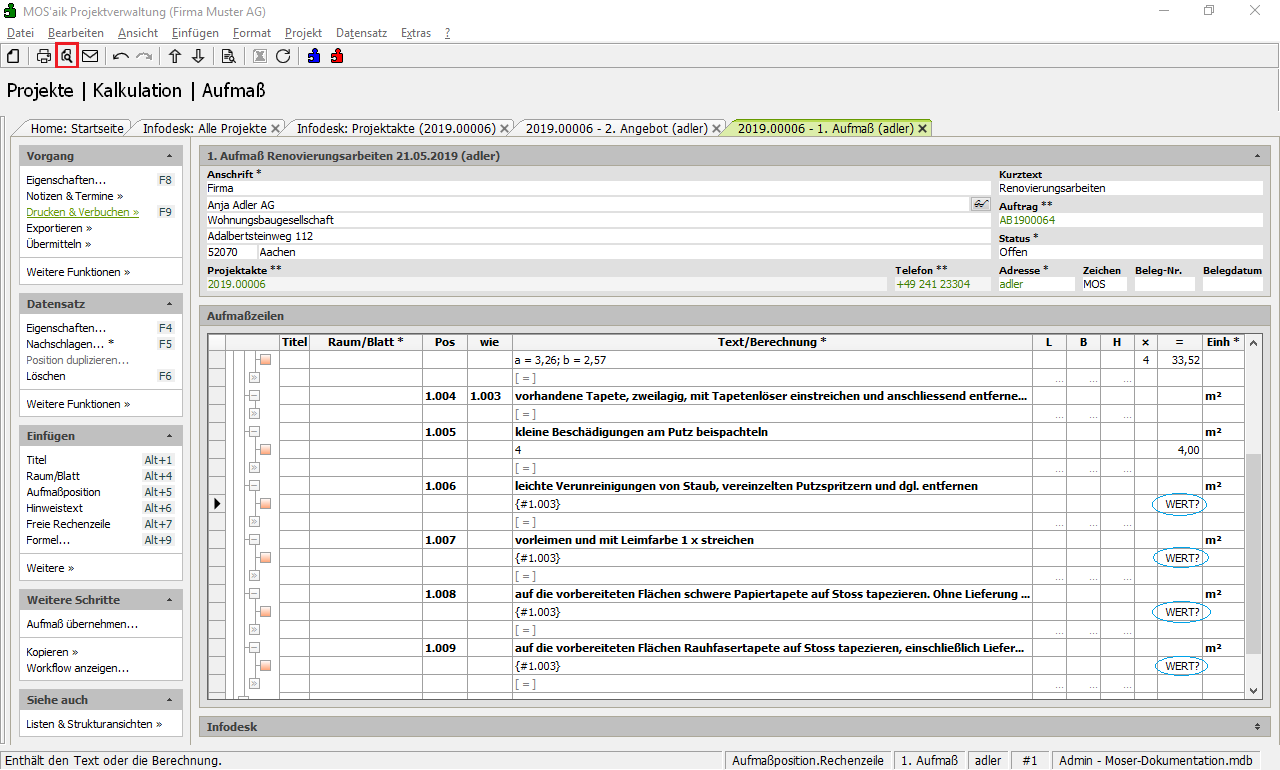Click the Kurztext field with Renovierungsarbeiten

click(1130, 188)
